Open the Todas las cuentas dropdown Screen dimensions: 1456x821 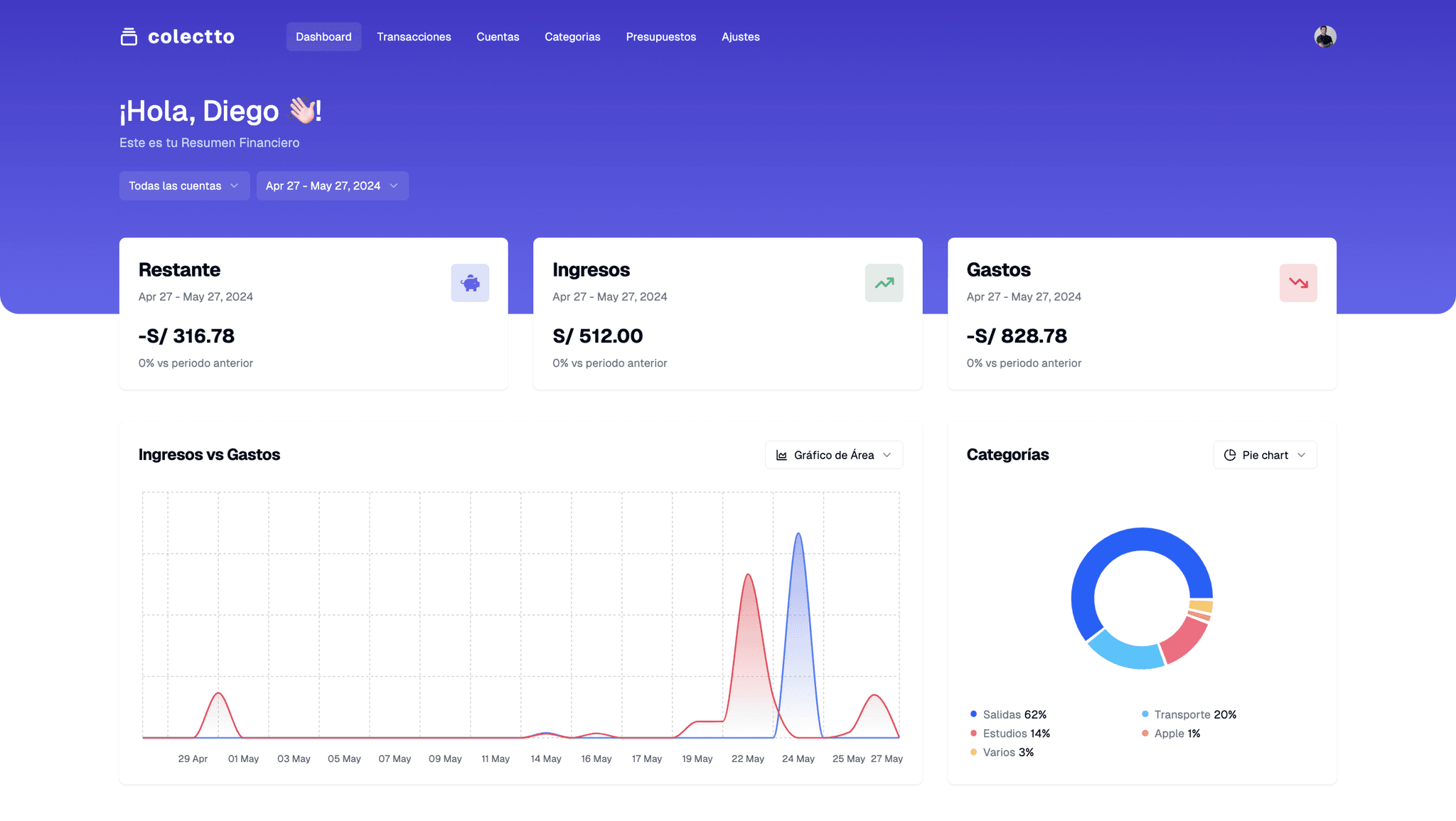pyautogui.click(x=184, y=186)
